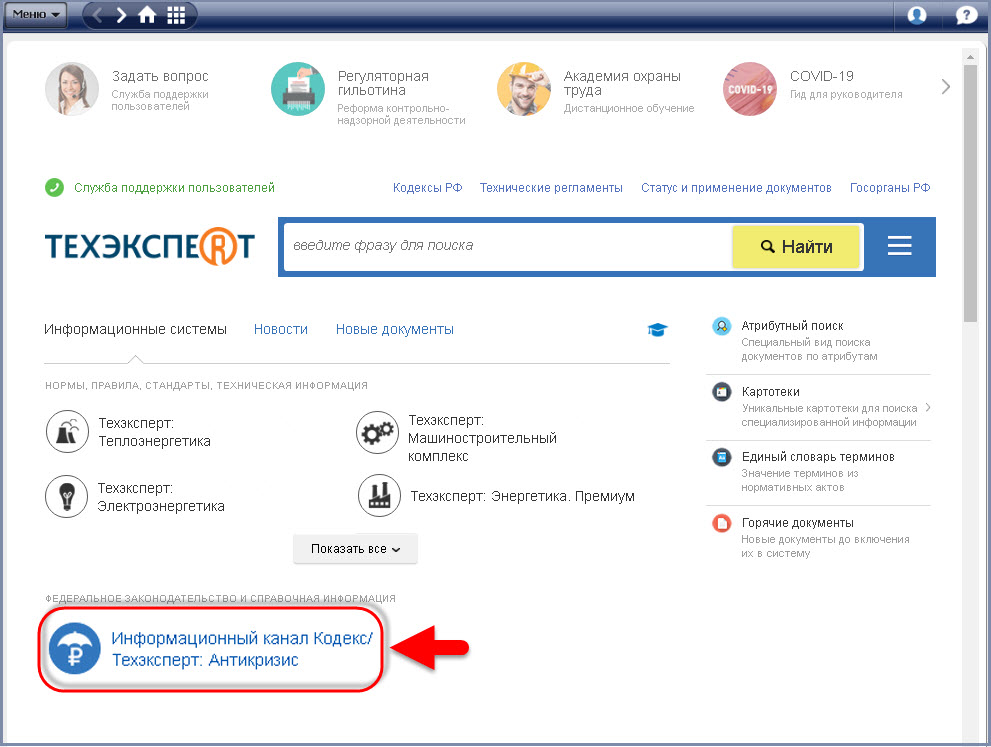Viewport: 991px width, 747px height.
Task: Switch to the Новые документы tab
Action: click(394, 329)
